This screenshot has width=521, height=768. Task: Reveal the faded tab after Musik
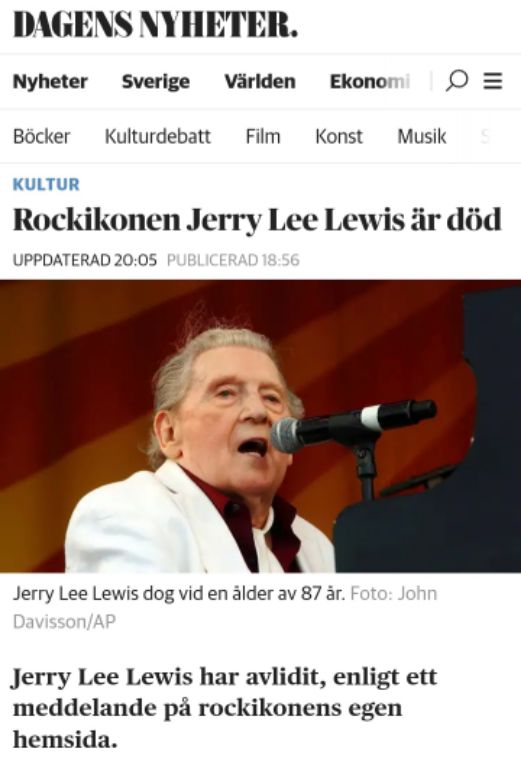point(485,136)
